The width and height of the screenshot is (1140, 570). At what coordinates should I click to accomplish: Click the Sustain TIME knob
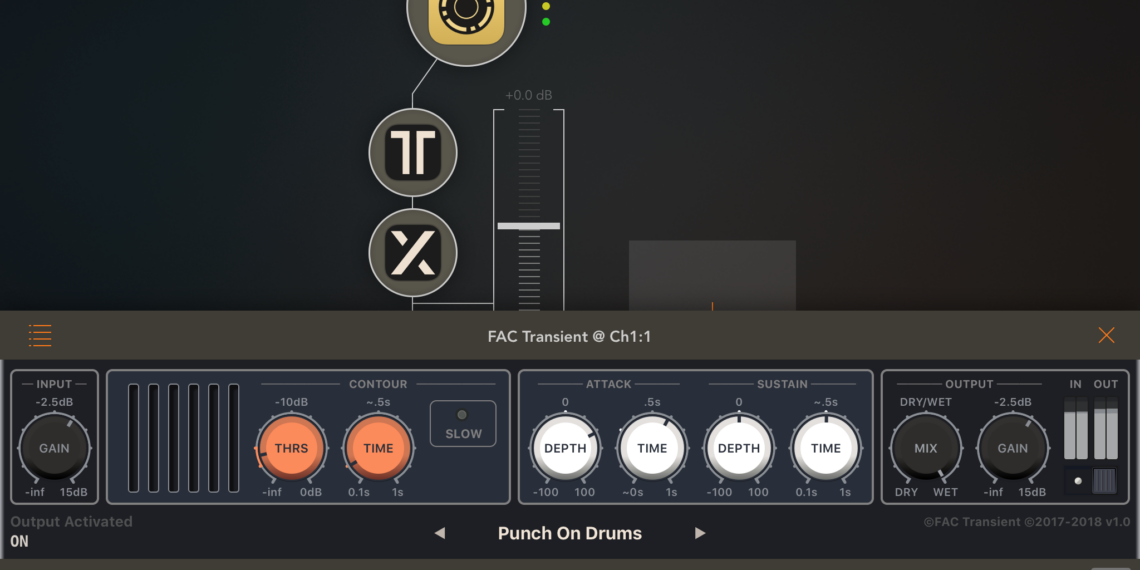tap(826, 448)
